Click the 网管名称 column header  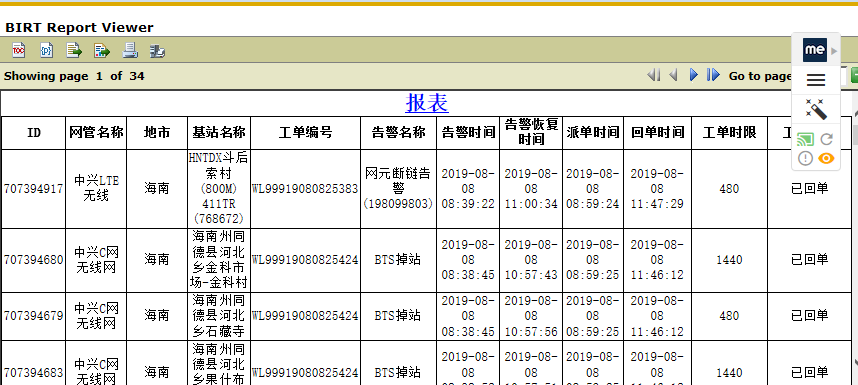click(96, 132)
